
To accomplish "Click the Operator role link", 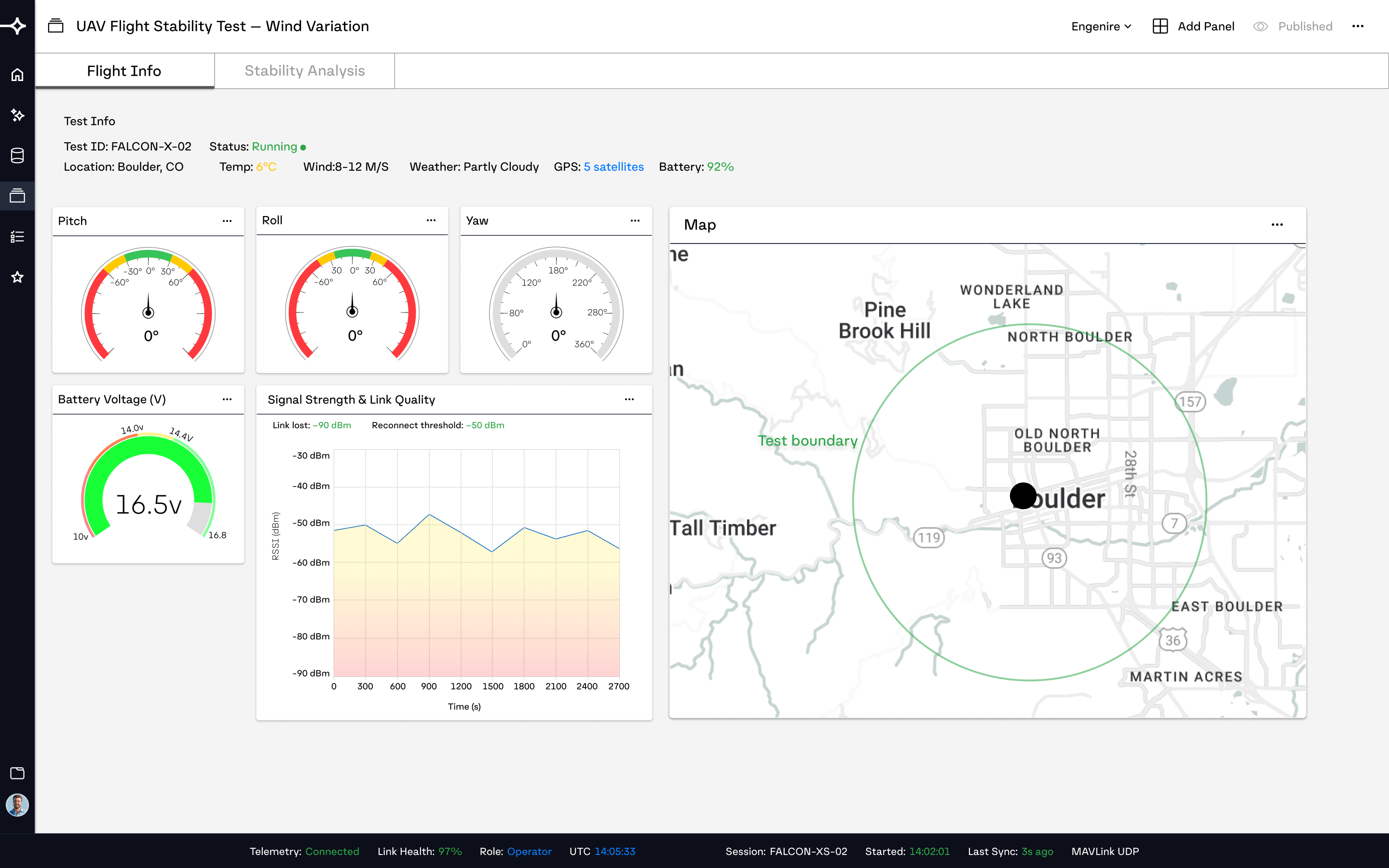I will 529,851.
